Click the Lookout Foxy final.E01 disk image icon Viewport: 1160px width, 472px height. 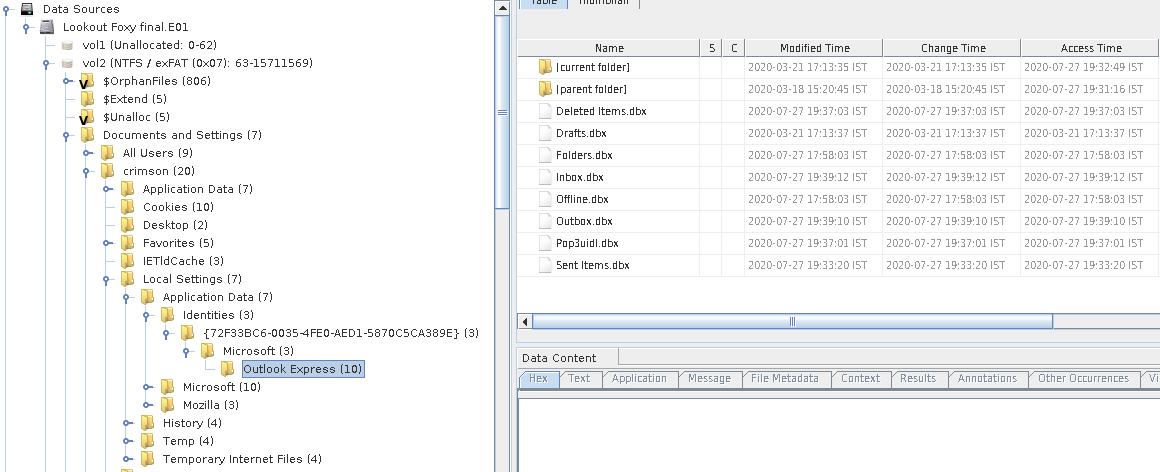point(48,27)
